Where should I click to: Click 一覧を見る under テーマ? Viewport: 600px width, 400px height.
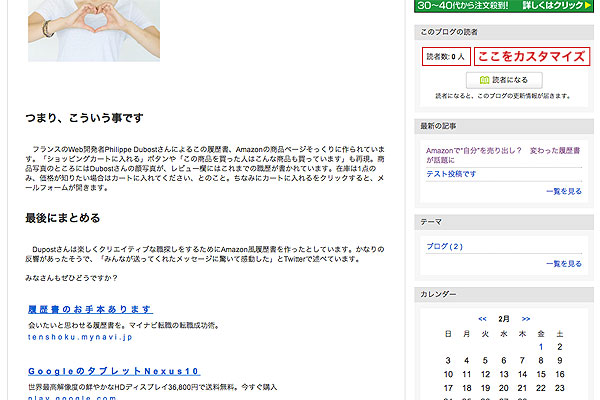click(564, 263)
